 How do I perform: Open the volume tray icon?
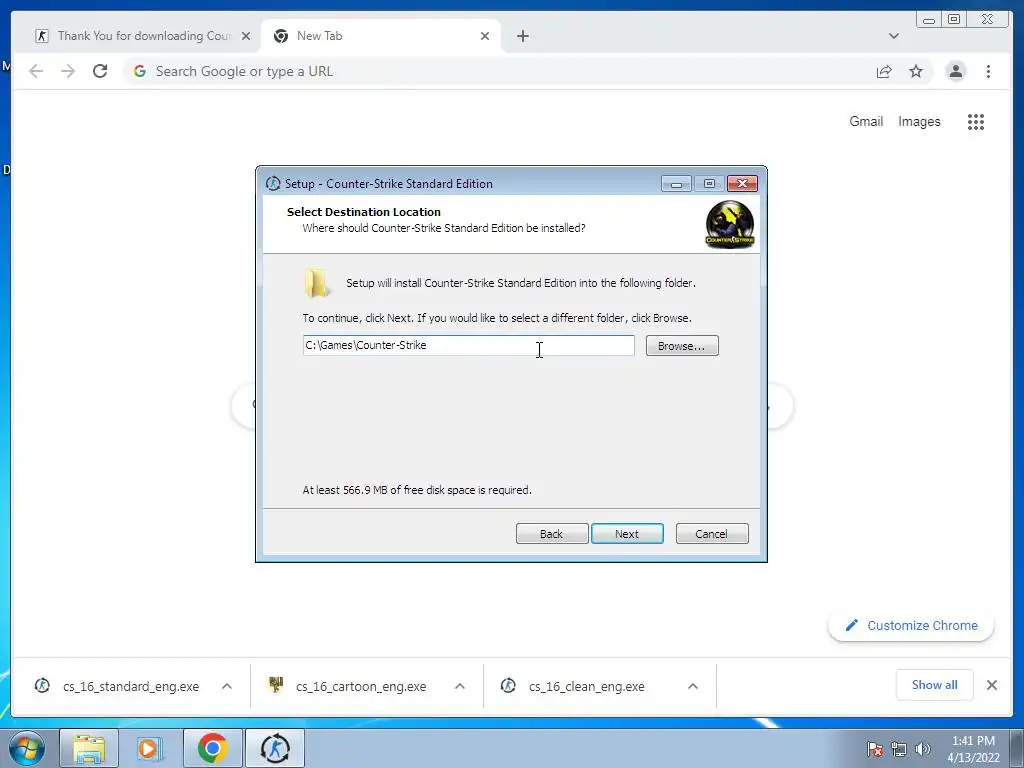923,749
